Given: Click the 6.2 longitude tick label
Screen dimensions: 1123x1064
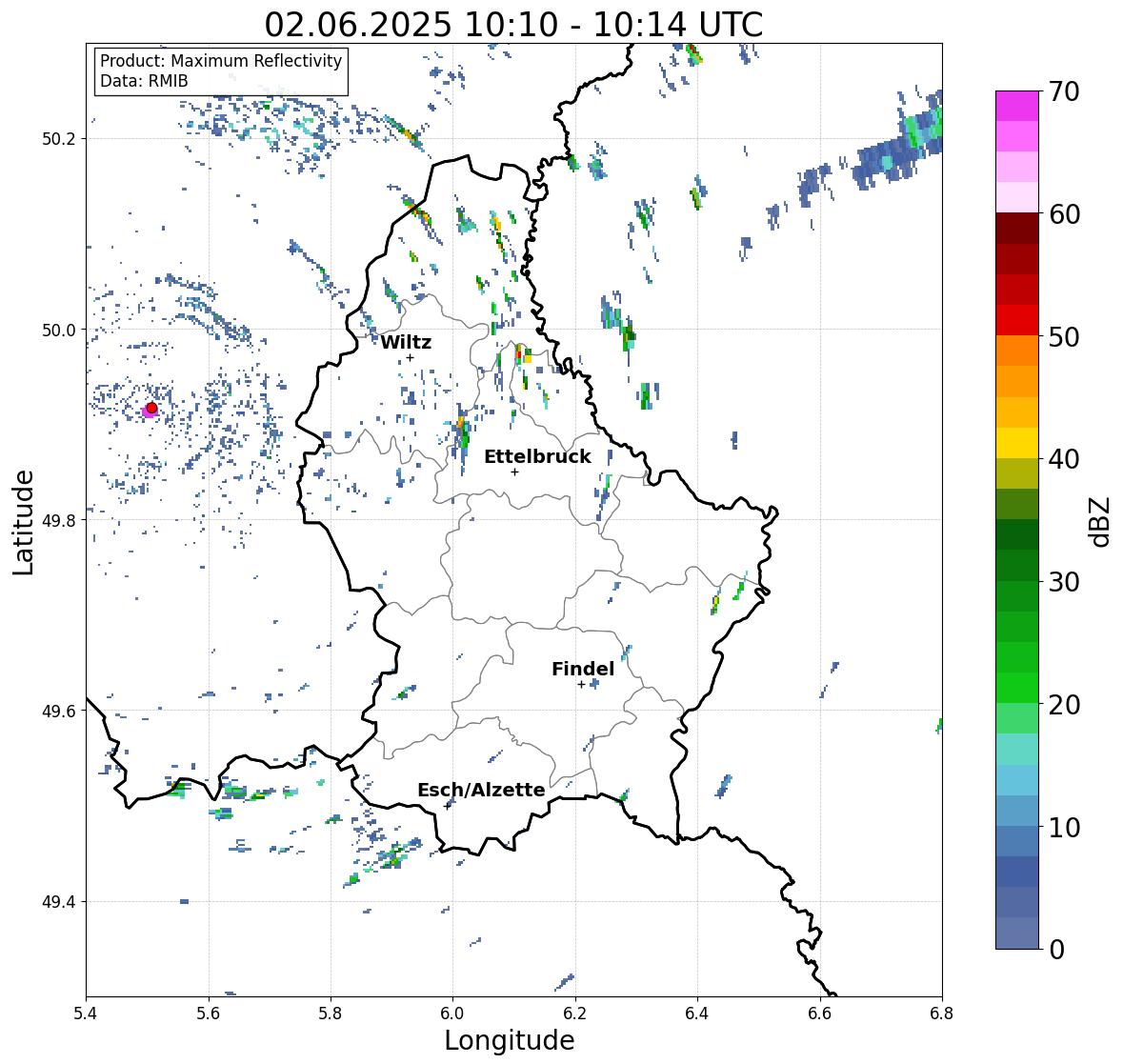Looking at the screenshot, I should [575, 1014].
